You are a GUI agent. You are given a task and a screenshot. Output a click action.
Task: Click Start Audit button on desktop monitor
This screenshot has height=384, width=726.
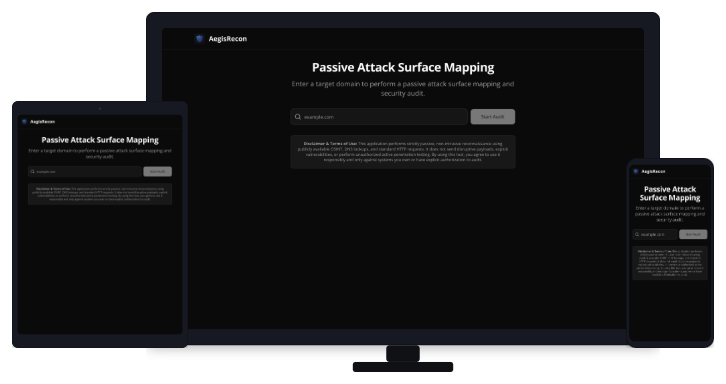pos(493,117)
